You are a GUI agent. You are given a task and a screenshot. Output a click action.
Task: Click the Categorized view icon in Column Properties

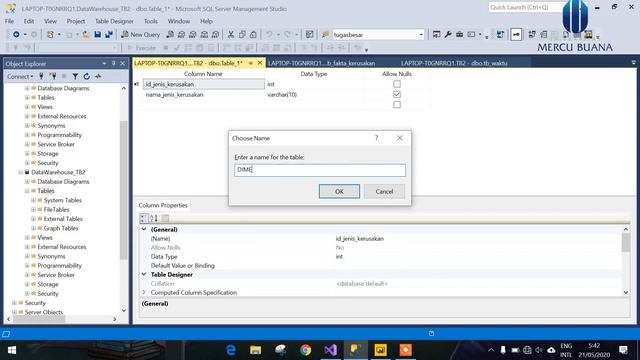tap(143, 218)
